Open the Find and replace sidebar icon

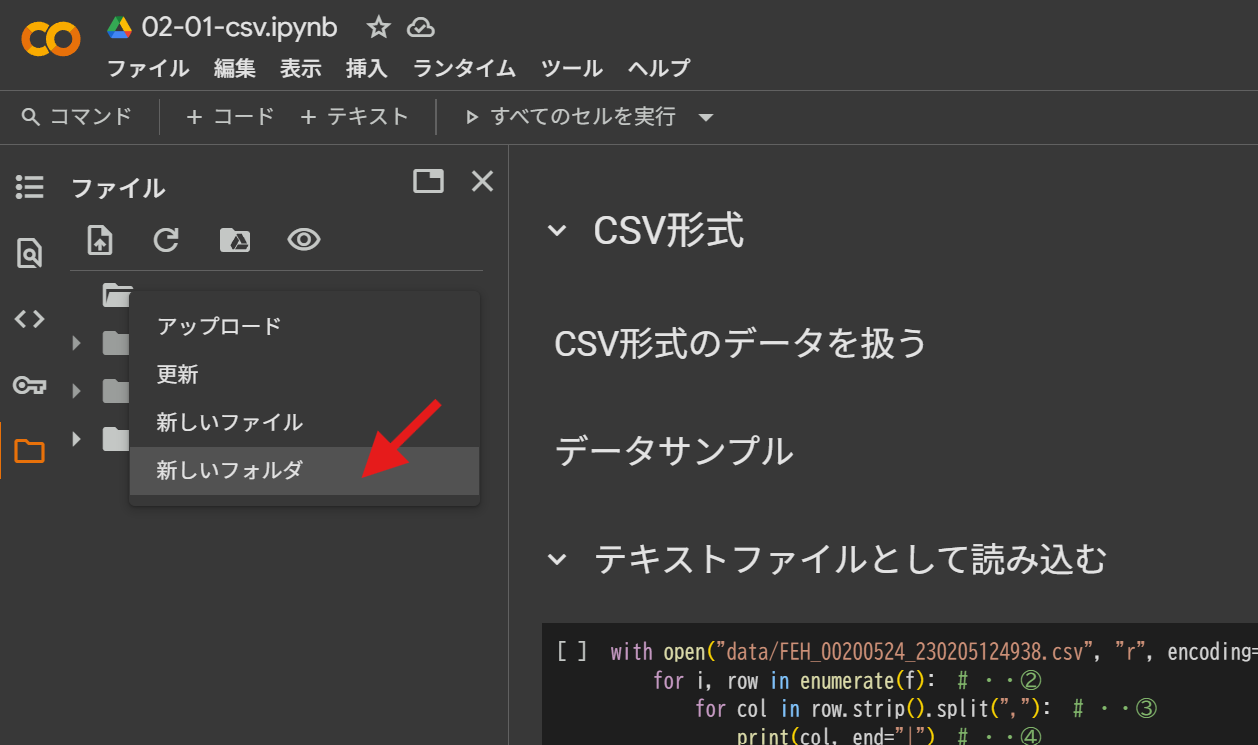point(29,254)
